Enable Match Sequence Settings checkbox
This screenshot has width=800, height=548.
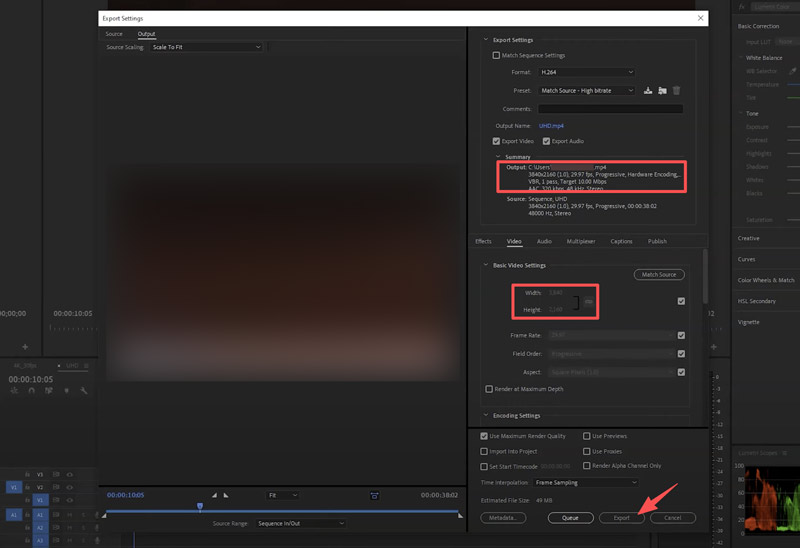(x=497, y=55)
